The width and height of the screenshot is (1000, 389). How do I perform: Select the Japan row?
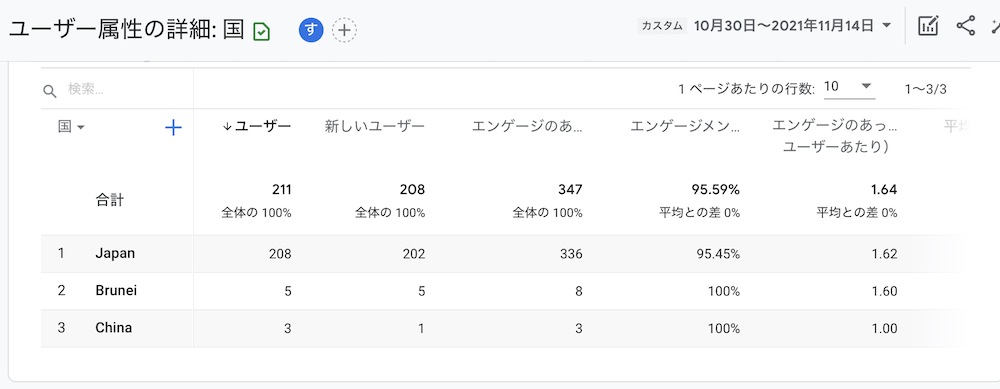501,254
